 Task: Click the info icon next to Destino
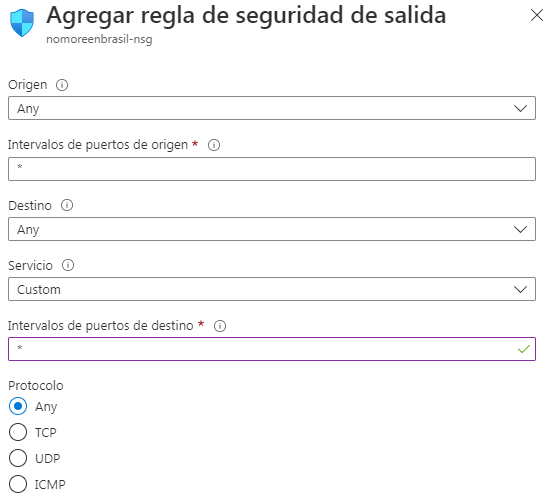pyautogui.click(x=67, y=205)
